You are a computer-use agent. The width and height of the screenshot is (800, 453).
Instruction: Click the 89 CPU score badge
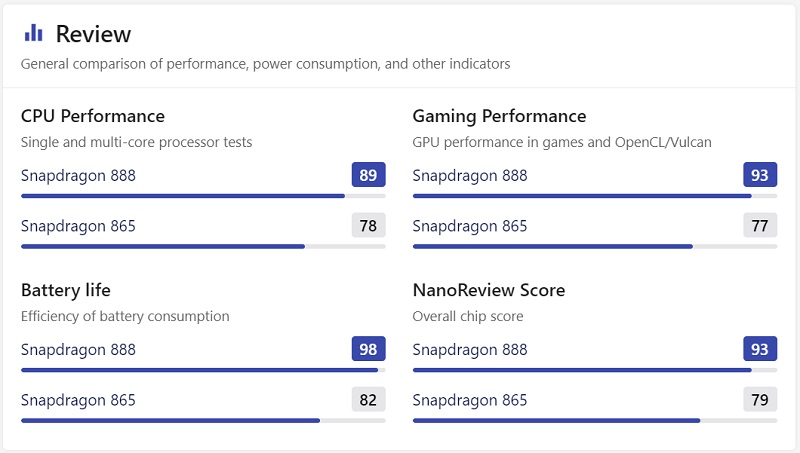pyautogui.click(x=368, y=176)
